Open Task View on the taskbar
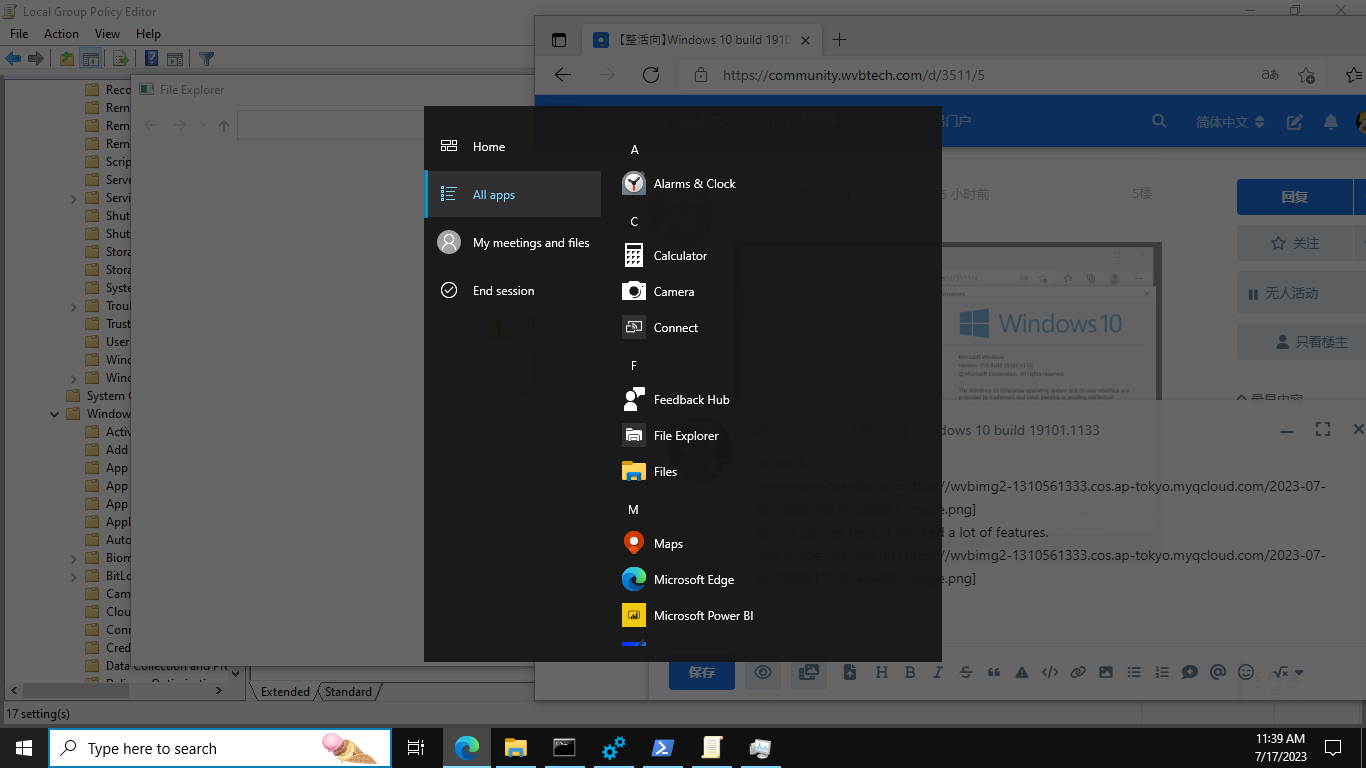The image size is (1366, 768). (x=416, y=748)
